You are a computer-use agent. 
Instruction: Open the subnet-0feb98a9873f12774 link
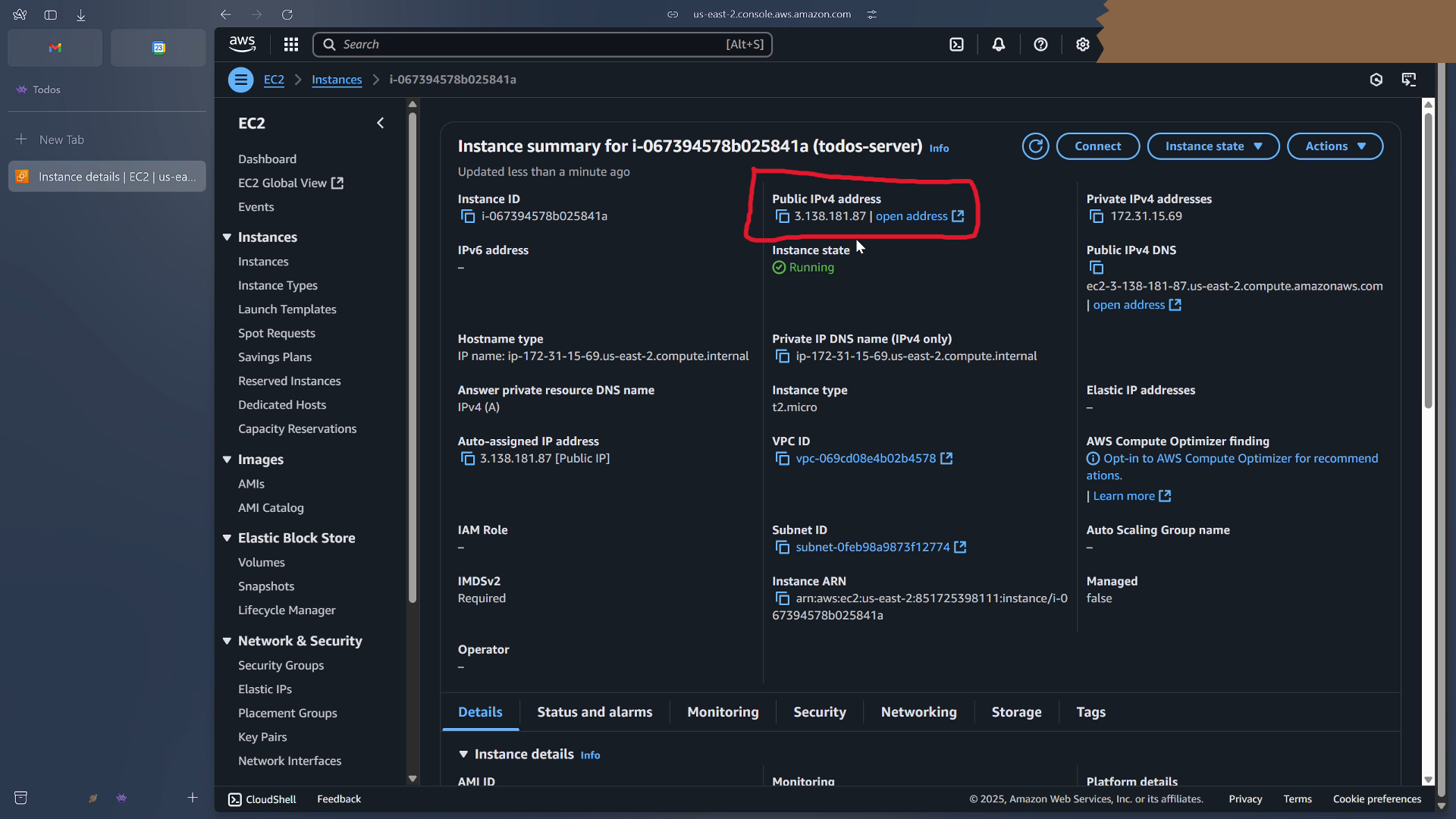click(880, 548)
